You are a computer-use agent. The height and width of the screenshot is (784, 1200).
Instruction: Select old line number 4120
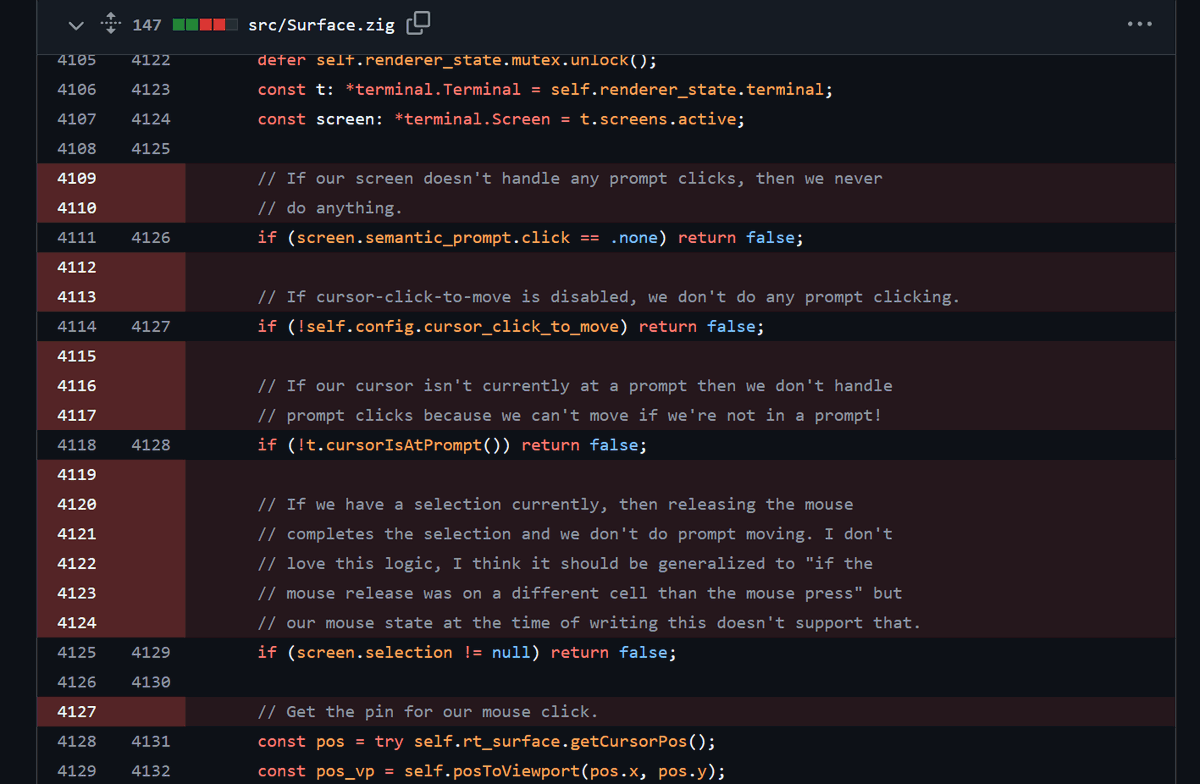click(x=77, y=504)
